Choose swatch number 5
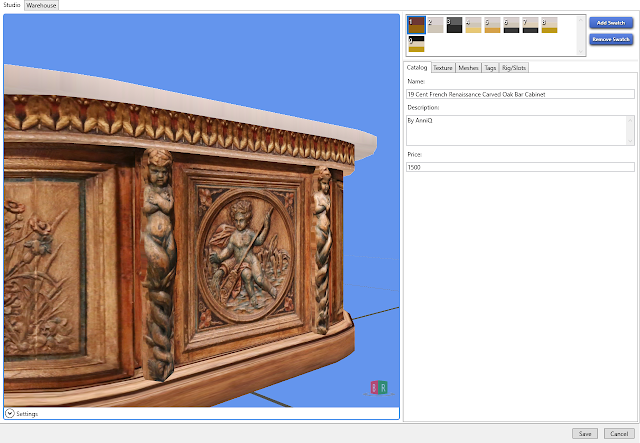Viewport: 640px width, 443px height. coord(492,25)
